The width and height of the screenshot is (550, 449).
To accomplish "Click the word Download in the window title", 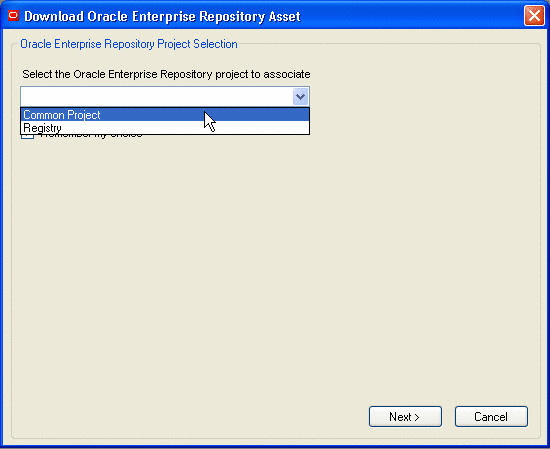I will 54,16.
